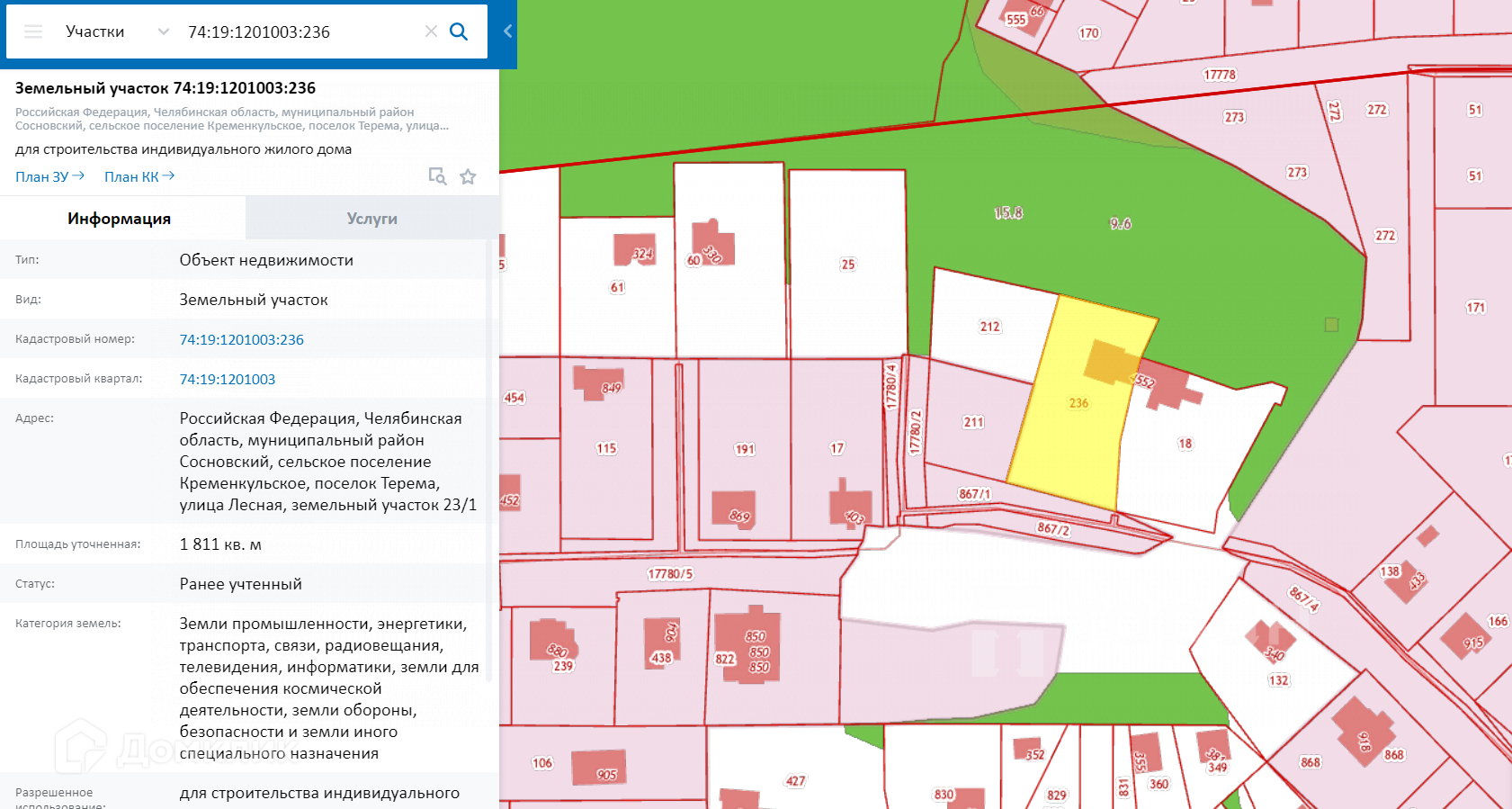Click the area value 1 811 кв. м
The width and height of the screenshot is (1512, 809).
coord(220,544)
